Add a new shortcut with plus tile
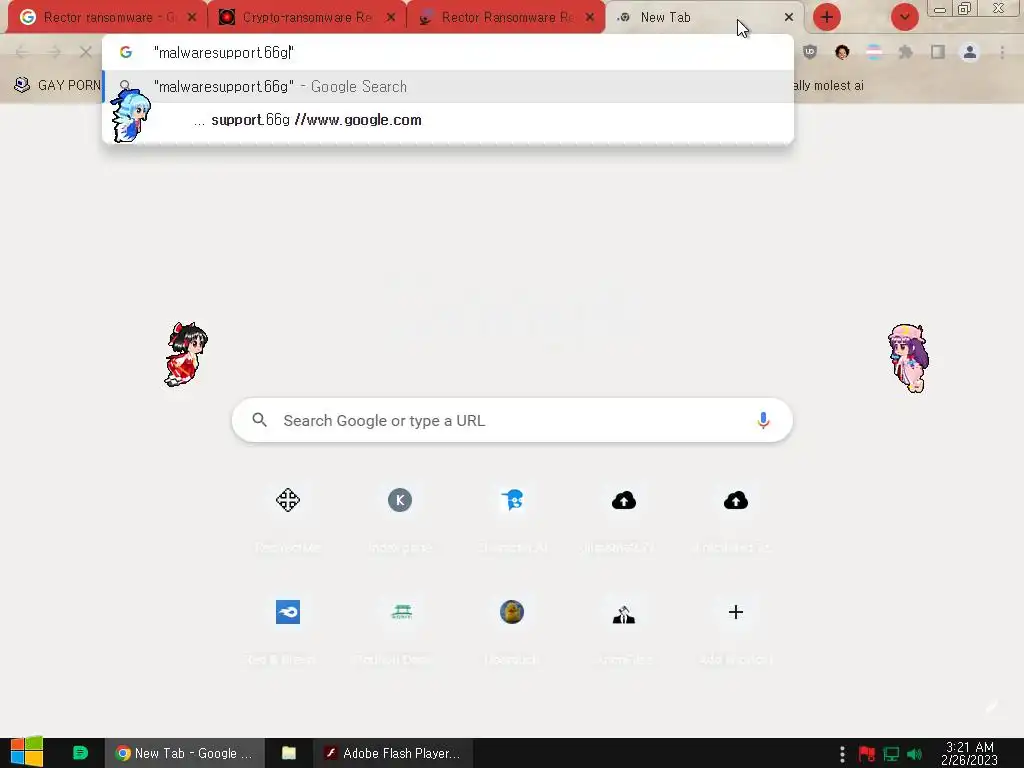The height and width of the screenshot is (768, 1024). (736, 612)
